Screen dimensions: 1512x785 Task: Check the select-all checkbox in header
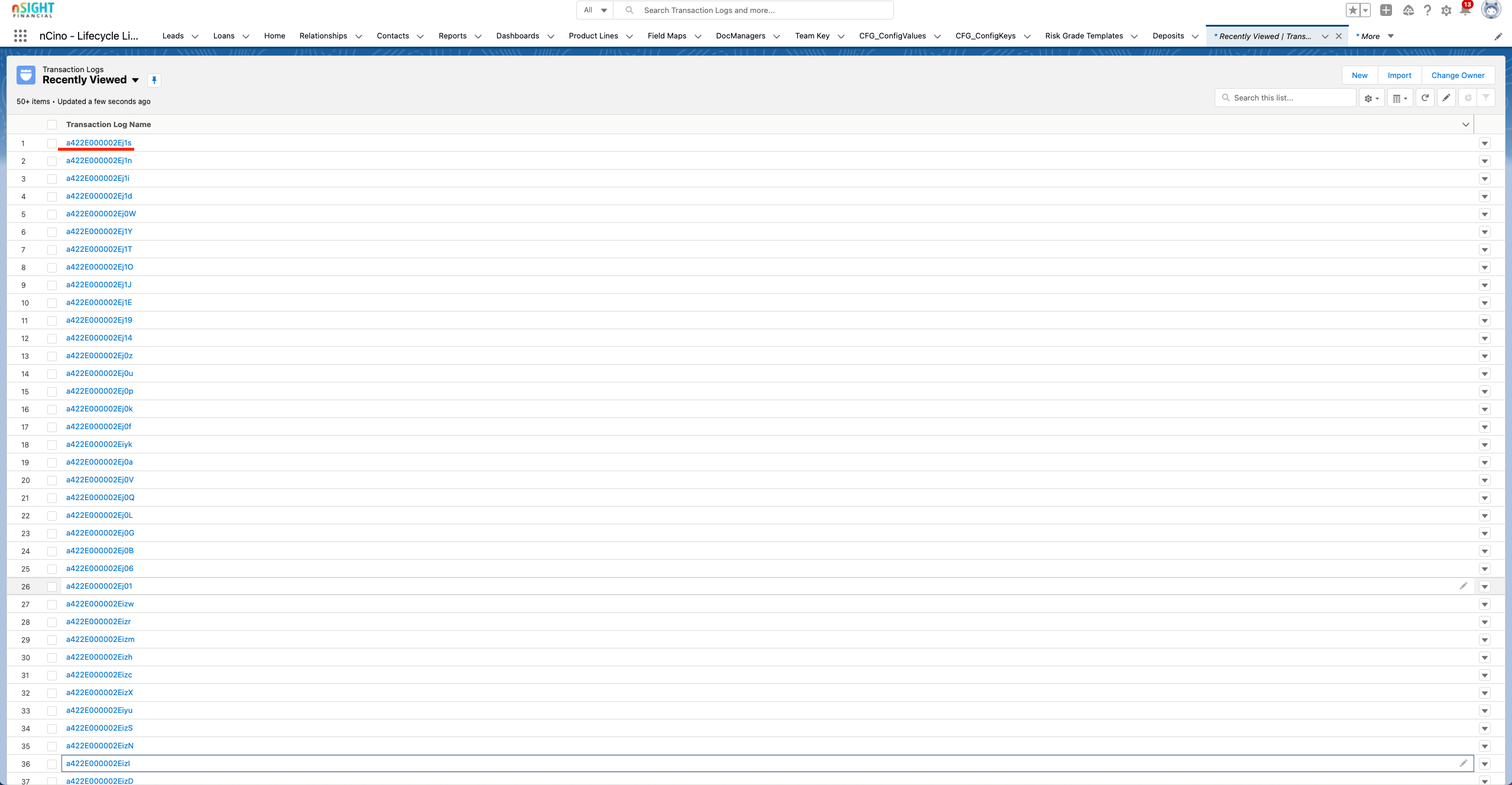click(52, 124)
